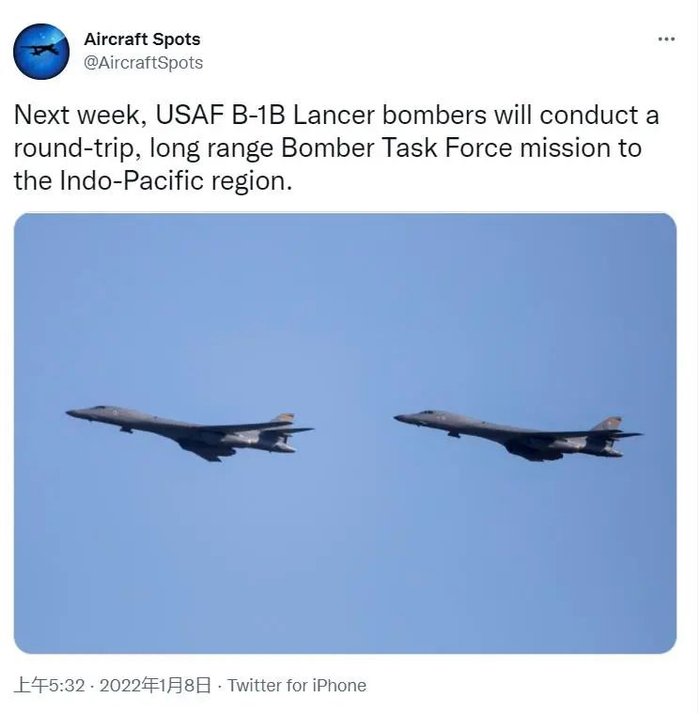Click the Aircraft Spots profile avatar
700x713 pixels.
[x=41, y=51]
